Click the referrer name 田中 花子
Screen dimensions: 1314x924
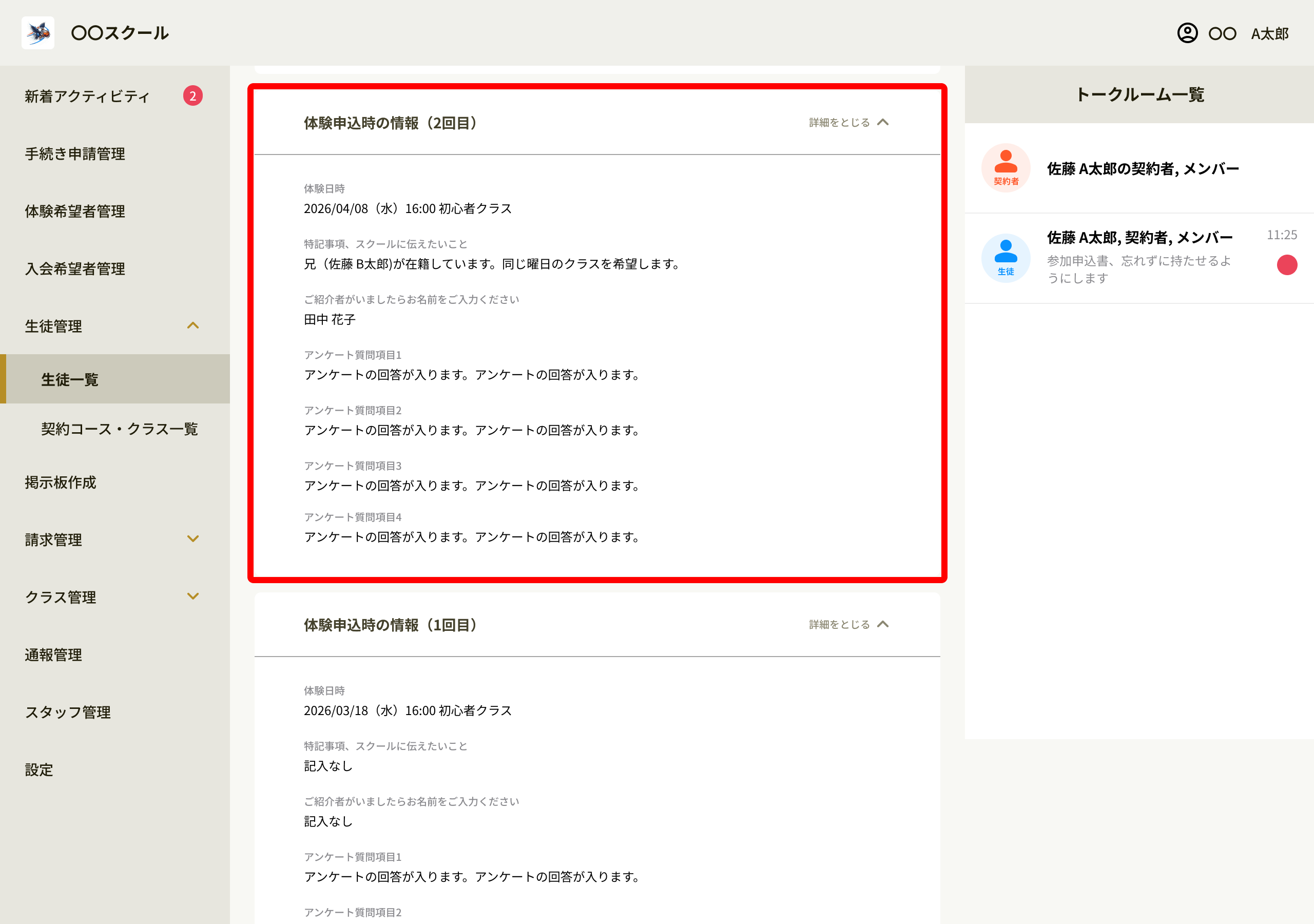pos(330,319)
